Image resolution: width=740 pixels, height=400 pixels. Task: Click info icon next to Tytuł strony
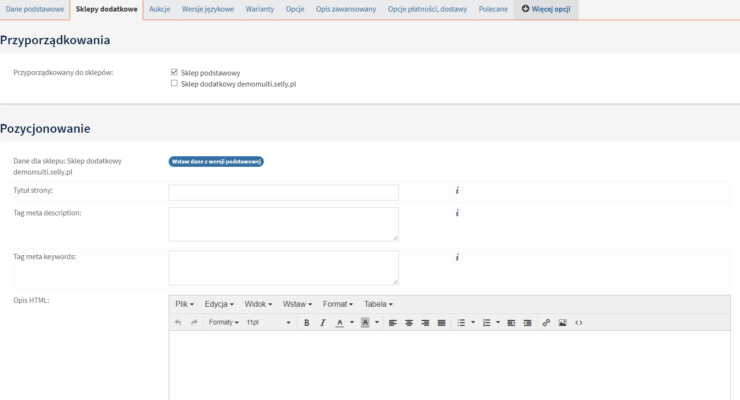(457, 190)
